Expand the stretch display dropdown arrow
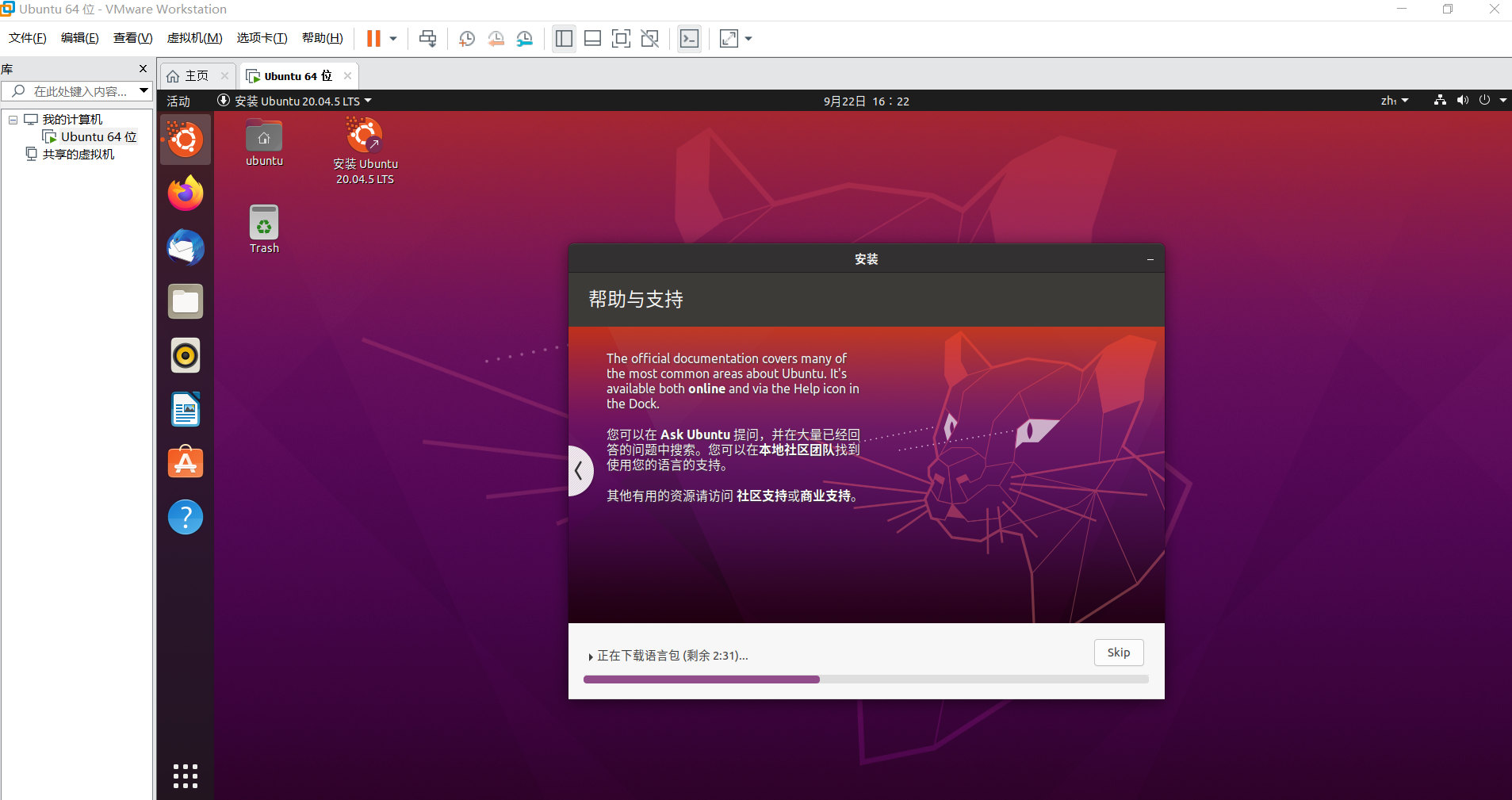Screen dimensions: 1512x800 748,39
